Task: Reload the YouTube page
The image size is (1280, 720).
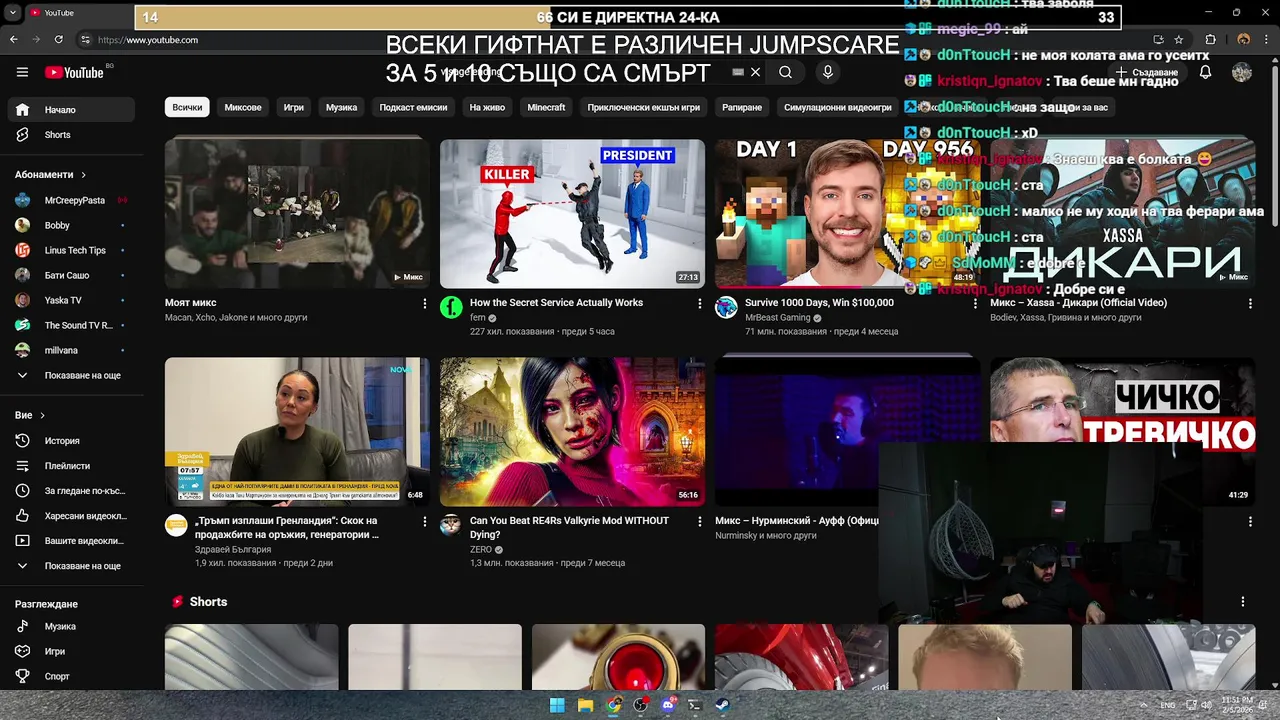Action: (x=58, y=39)
